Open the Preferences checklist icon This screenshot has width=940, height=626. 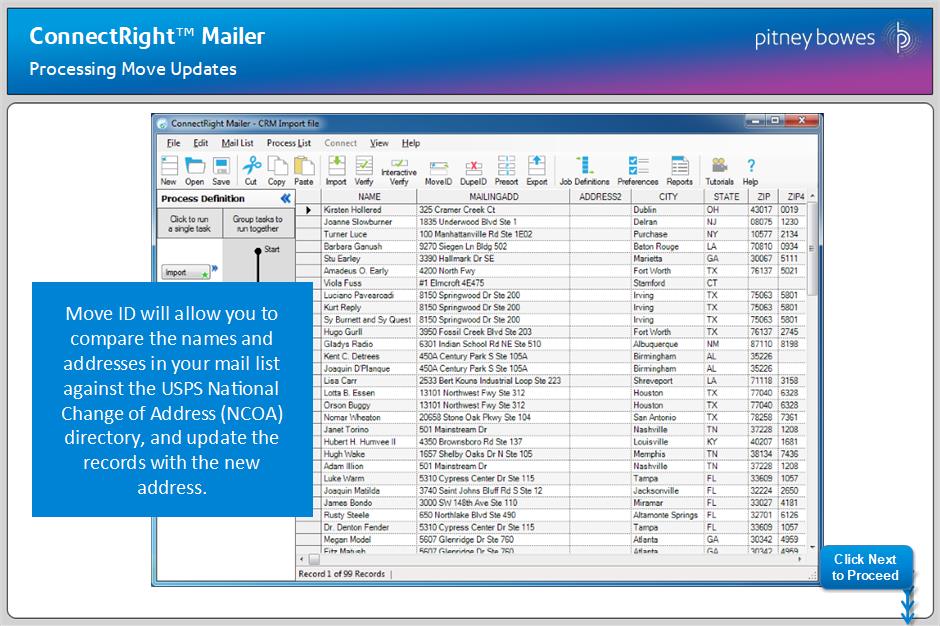(638, 170)
